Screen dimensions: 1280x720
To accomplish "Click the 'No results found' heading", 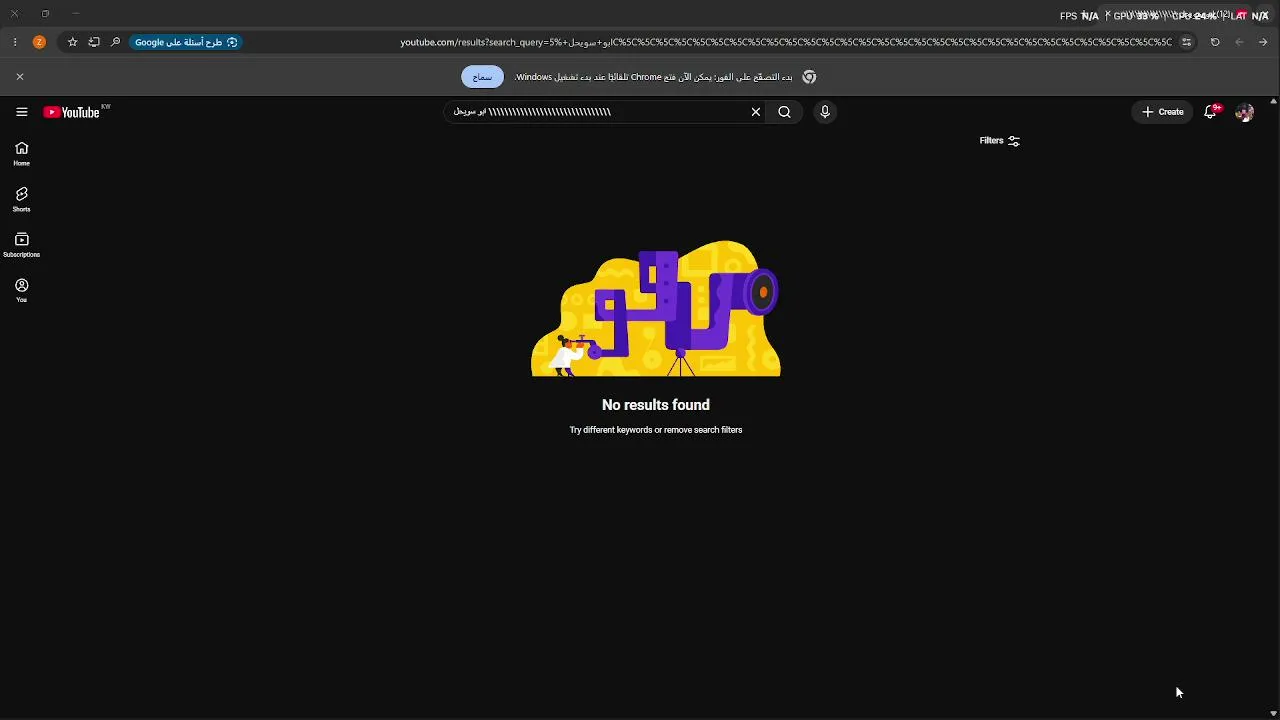I will point(656,405).
